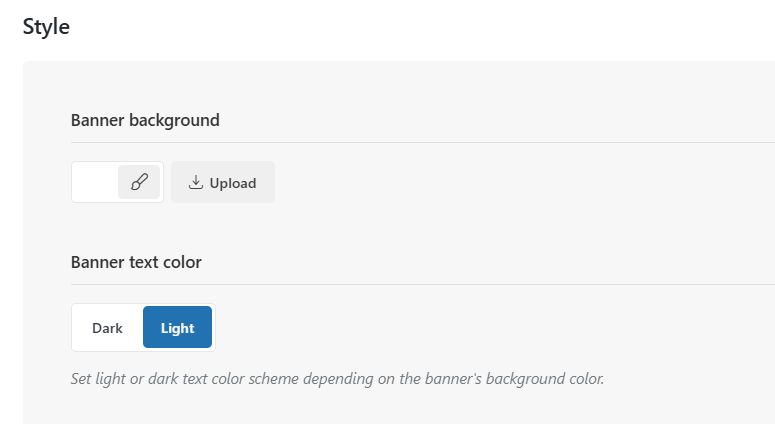Click "background color." ending the help text

pyautogui.click(x=543, y=379)
